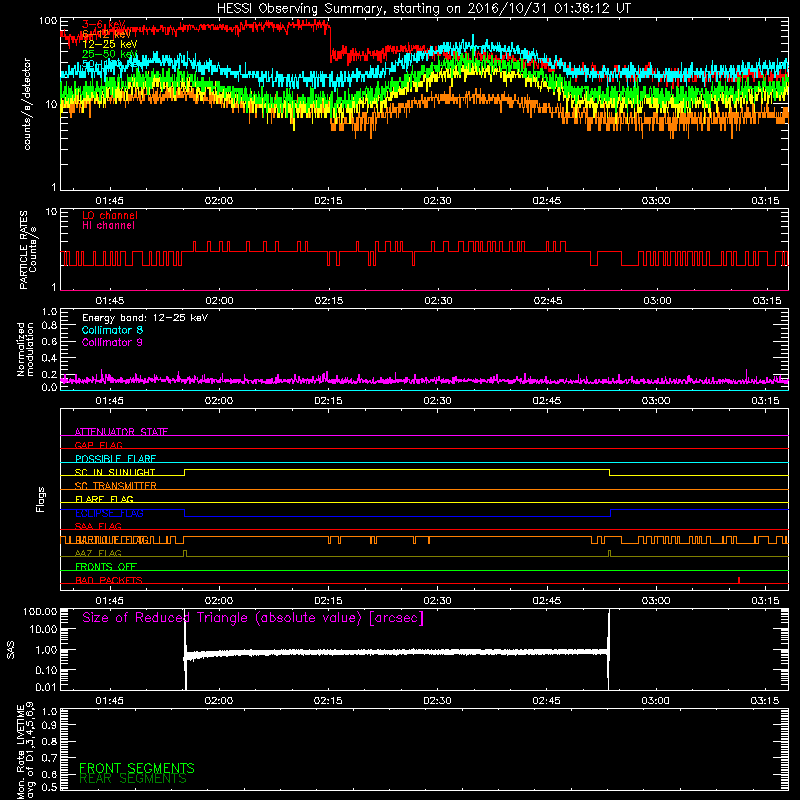Select the 12-25 keV yellow legend label

click(x=109, y=44)
